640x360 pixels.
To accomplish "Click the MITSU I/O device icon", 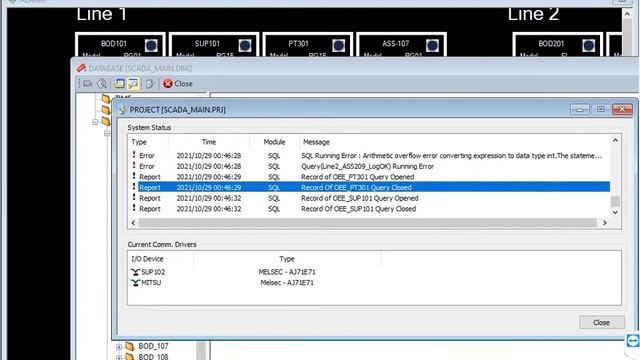I will (135, 282).
